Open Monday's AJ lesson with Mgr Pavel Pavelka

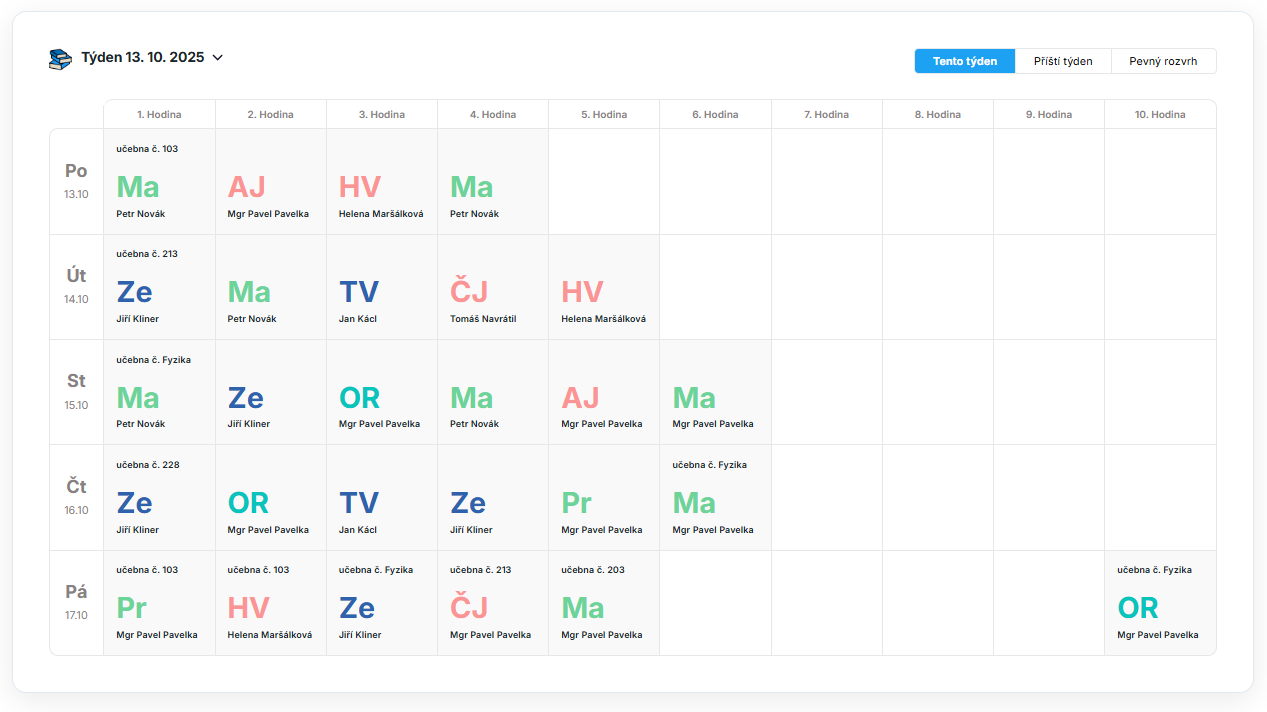coord(271,182)
